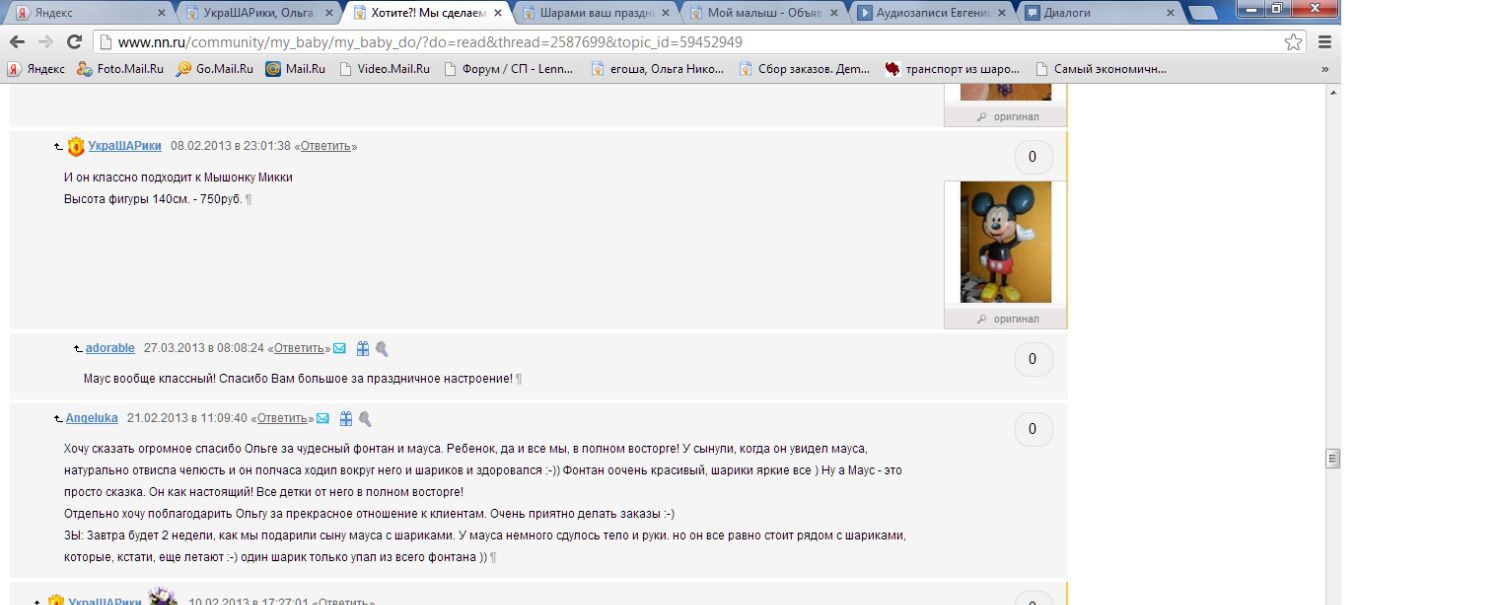This screenshot has width=1500, height=605.
Task: Open adorable user profile link
Action: click(110, 348)
